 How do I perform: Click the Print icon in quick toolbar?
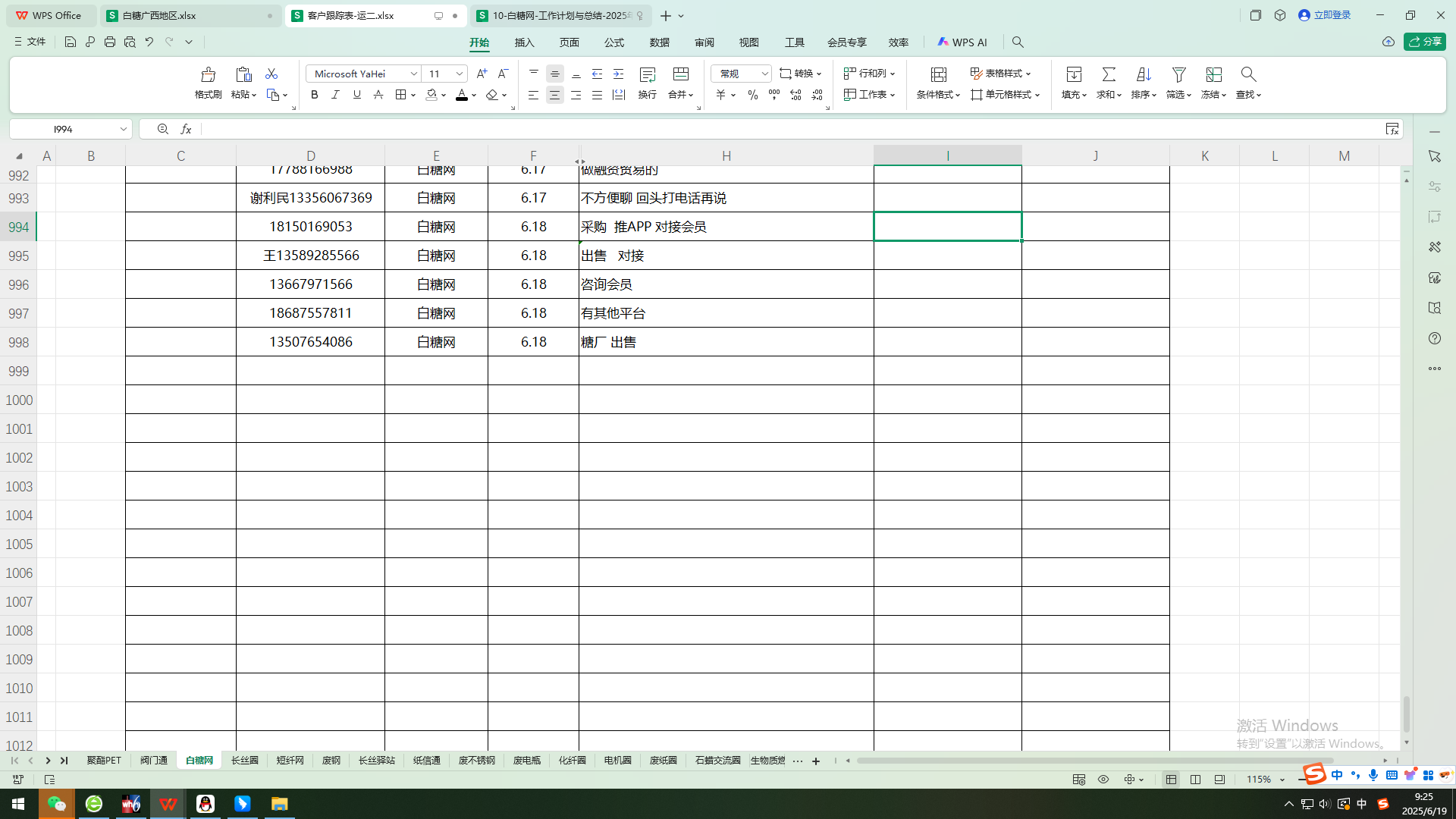[x=110, y=42]
